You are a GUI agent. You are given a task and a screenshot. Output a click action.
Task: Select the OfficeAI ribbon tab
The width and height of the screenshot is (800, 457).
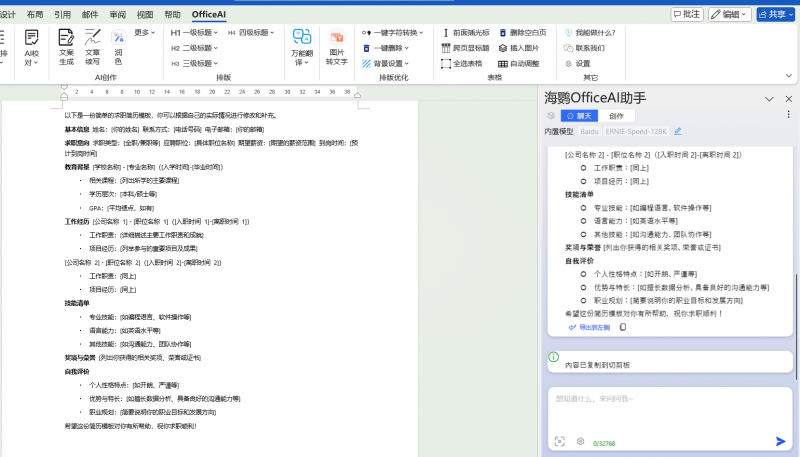point(209,14)
